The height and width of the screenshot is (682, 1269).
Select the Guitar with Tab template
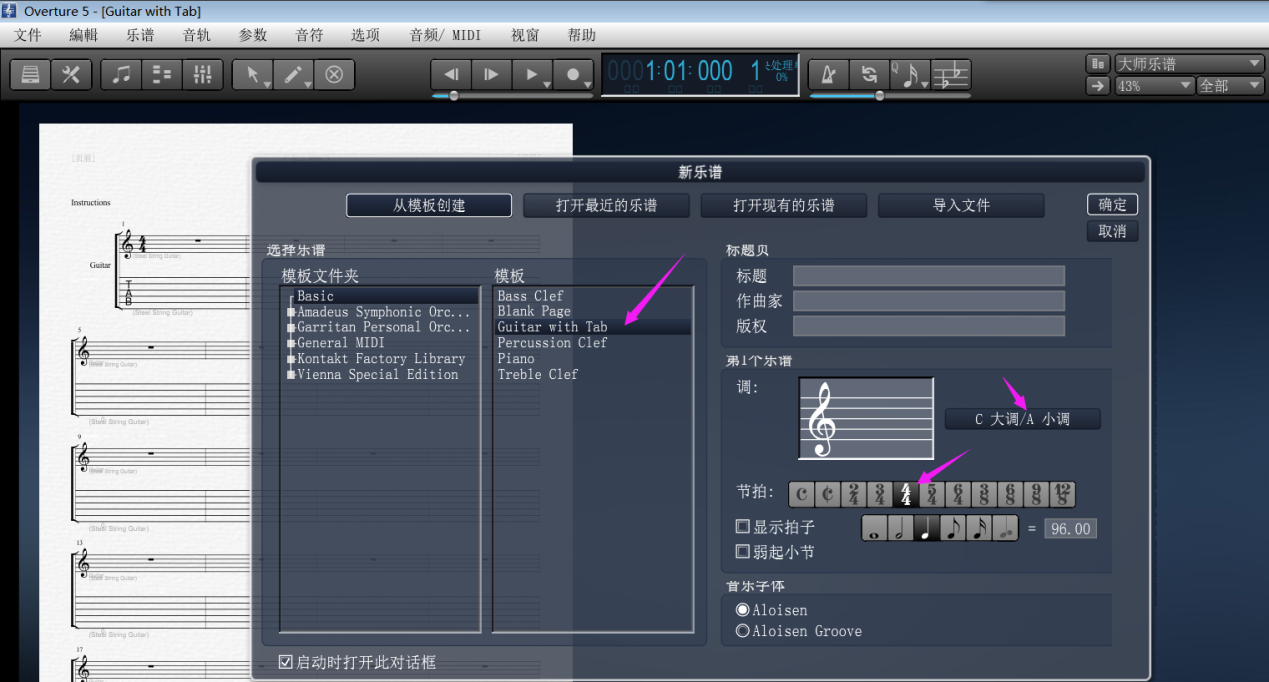coord(551,326)
